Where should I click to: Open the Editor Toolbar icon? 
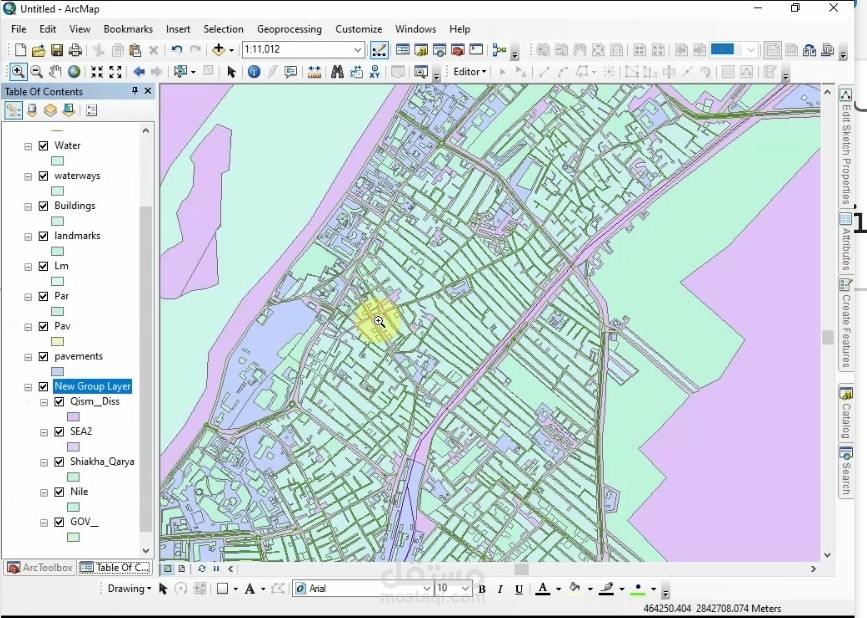[379, 50]
